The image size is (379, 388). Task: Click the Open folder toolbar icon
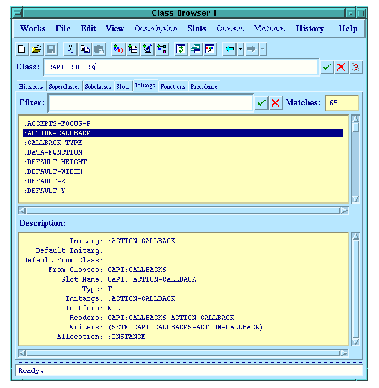[x=36, y=49]
